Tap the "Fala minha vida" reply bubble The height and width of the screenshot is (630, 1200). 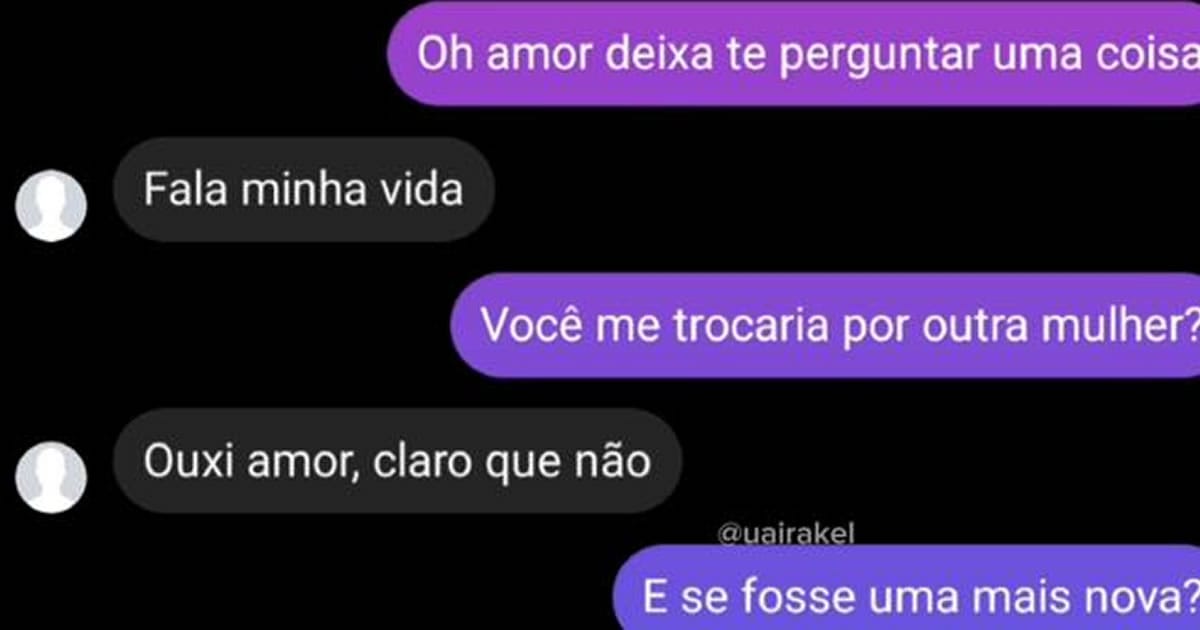[304, 189]
